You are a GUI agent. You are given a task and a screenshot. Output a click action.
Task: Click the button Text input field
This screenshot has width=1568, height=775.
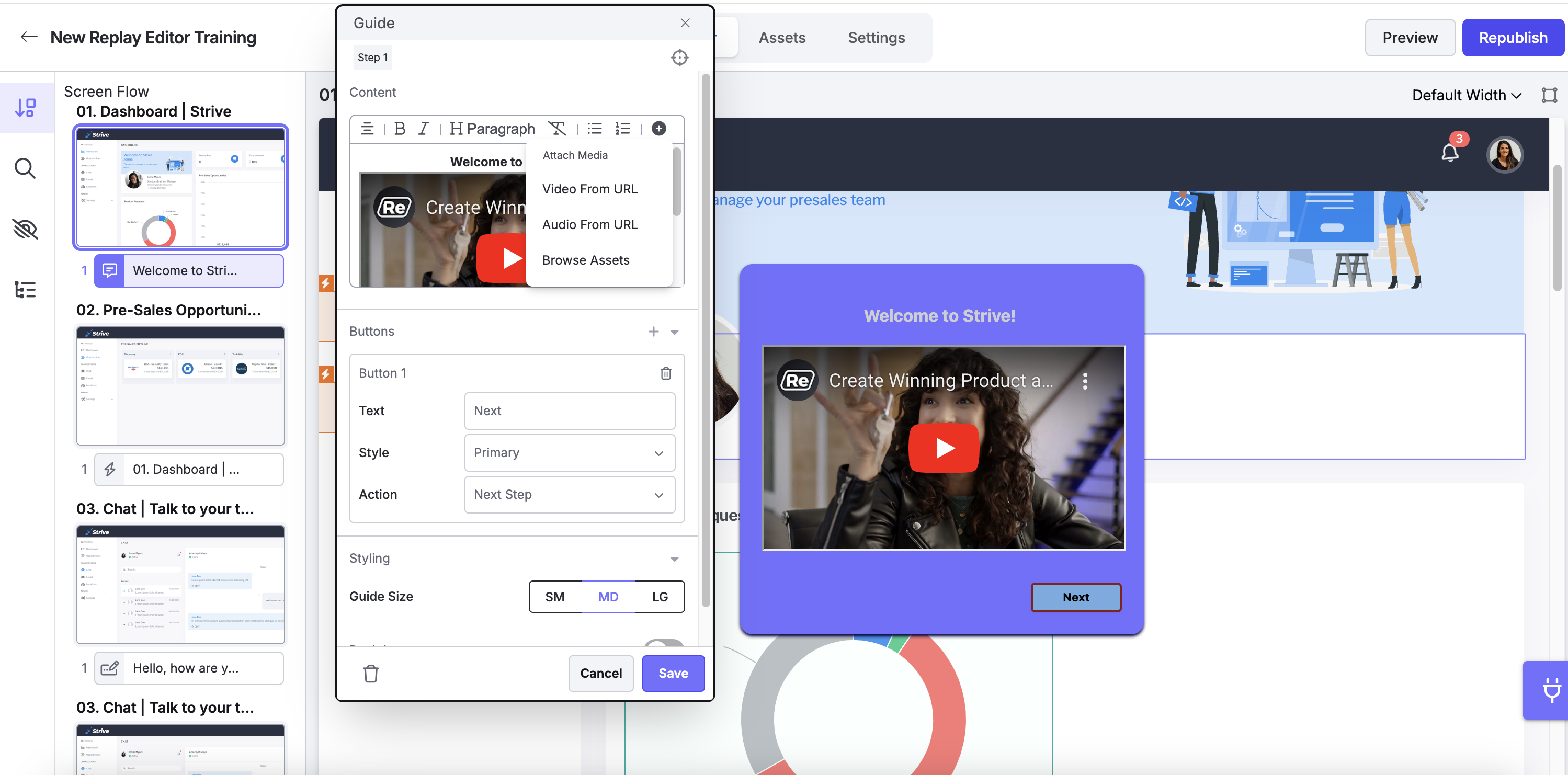coord(570,411)
